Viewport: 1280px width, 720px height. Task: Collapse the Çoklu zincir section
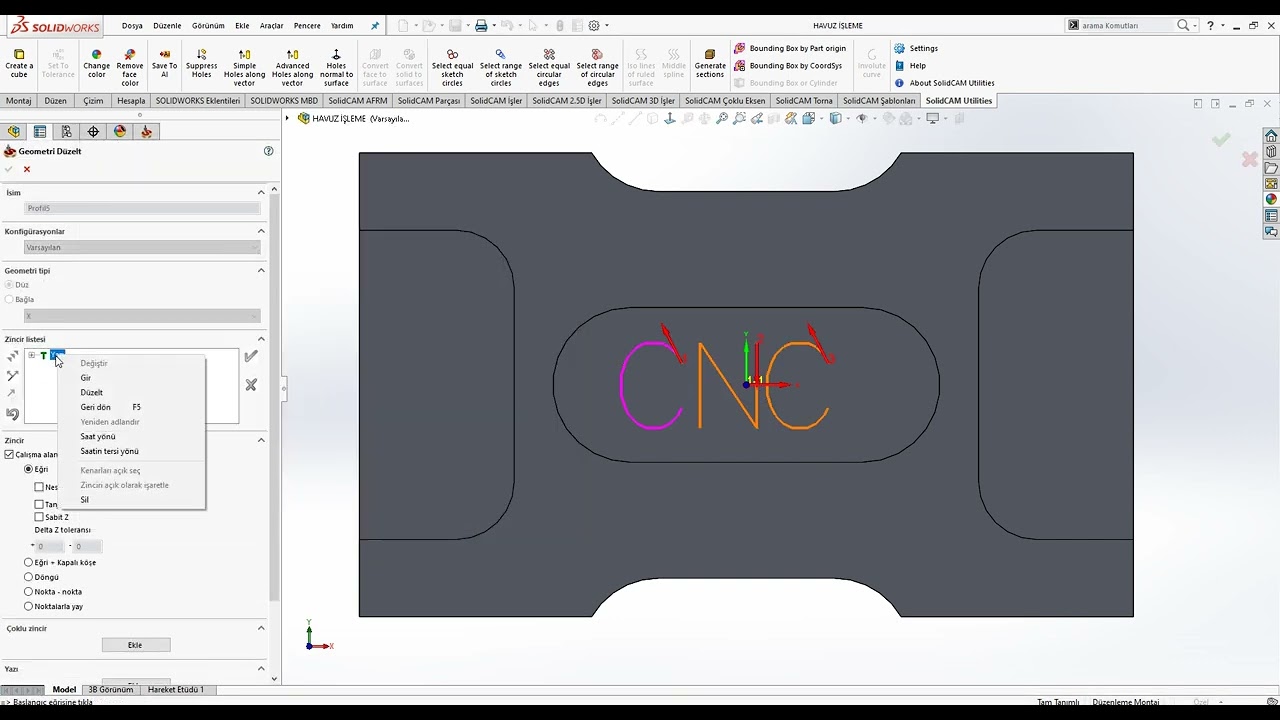pyautogui.click(x=261, y=628)
